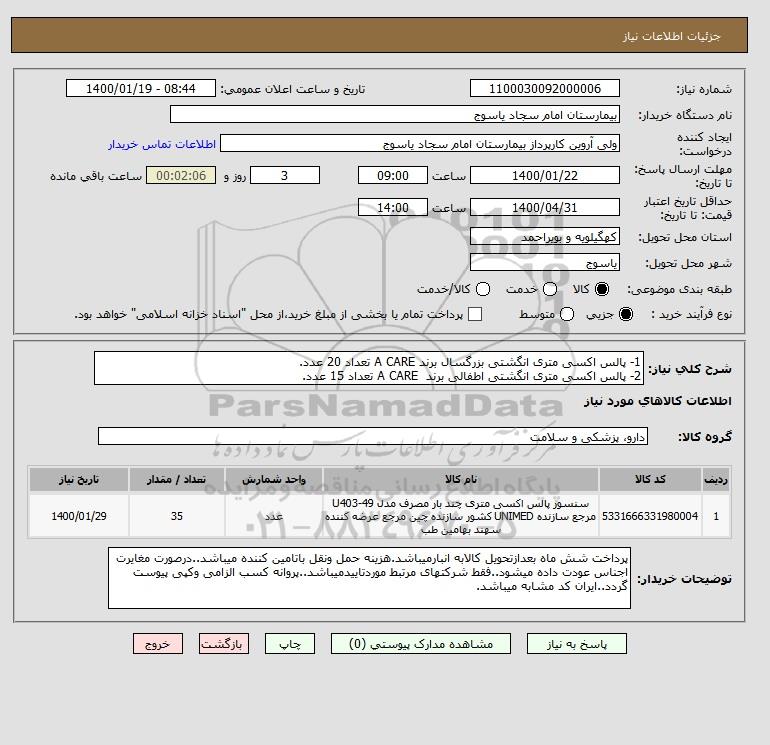Choose the متوسط purchase process radio
This screenshot has height=745, width=770.
point(567,314)
